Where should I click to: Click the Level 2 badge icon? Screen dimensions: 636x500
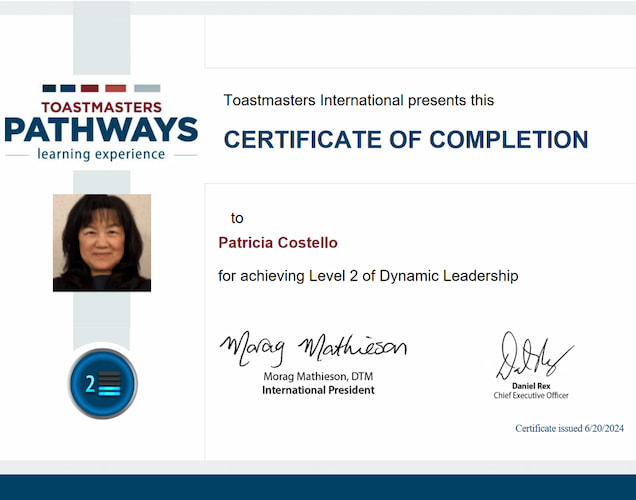(x=103, y=383)
